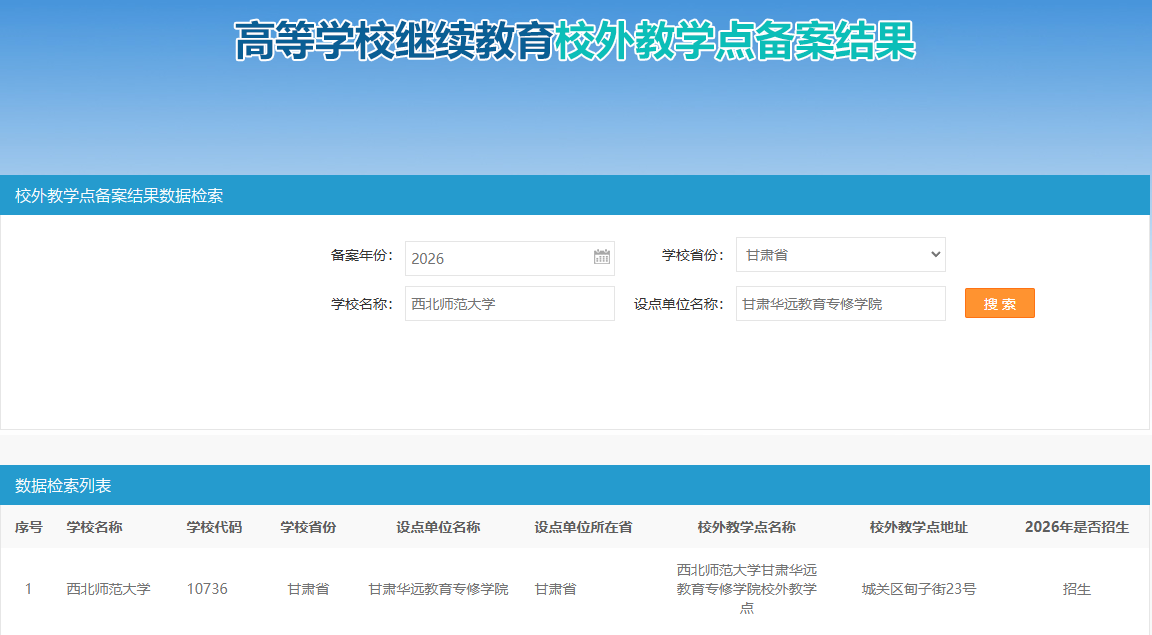This screenshot has width=1152, height=635.
Task: Click the 备案年份 label
Action: (x=361, y=255)
